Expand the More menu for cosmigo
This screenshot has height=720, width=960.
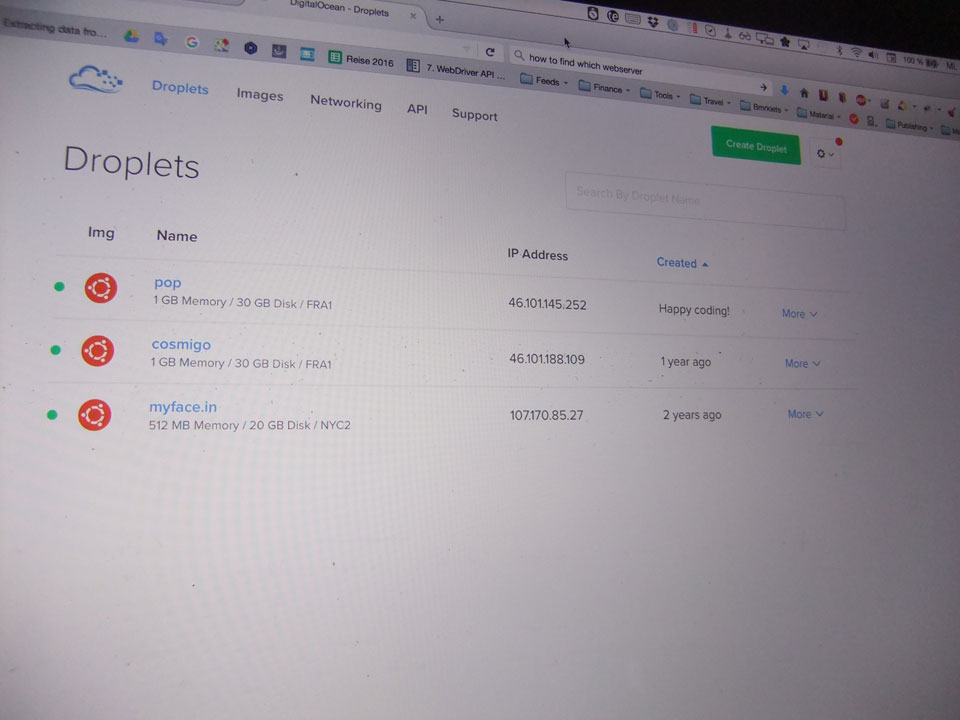[802, 364]
